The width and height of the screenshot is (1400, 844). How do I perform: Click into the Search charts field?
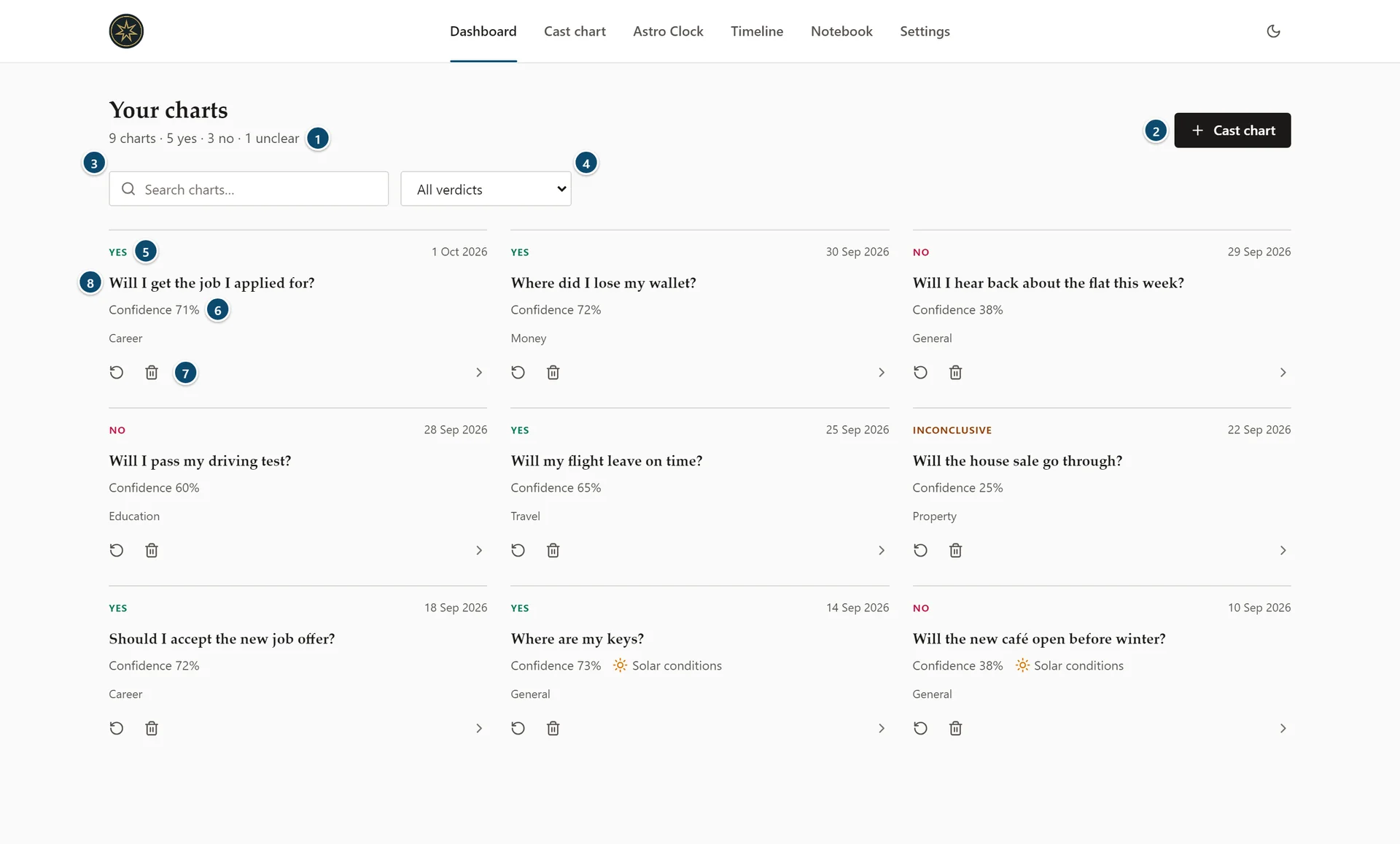click(249, 189)
